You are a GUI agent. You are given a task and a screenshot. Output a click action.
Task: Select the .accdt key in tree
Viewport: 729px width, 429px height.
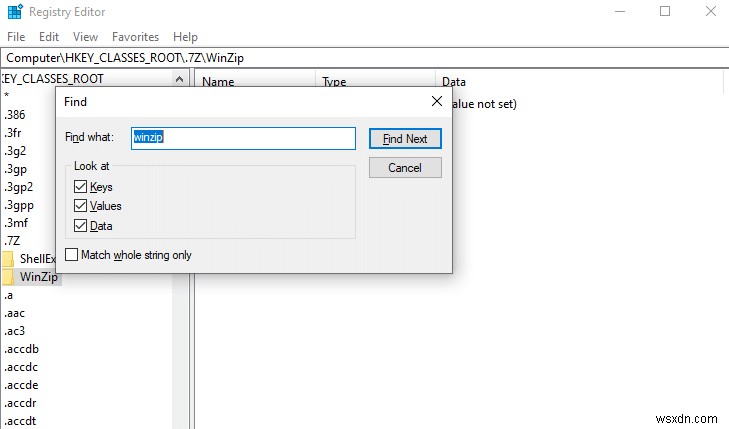click(x=20, y=421)
